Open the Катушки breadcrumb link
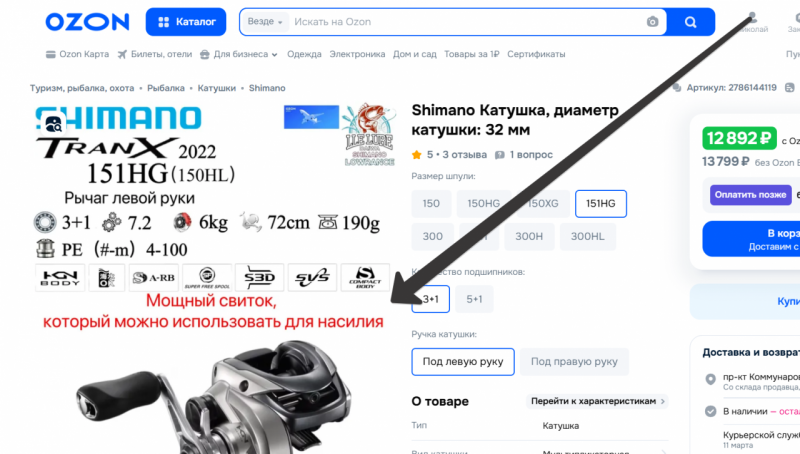Image resolution: width=800 pixels, height=454 pixels. [x=217, y=88]
